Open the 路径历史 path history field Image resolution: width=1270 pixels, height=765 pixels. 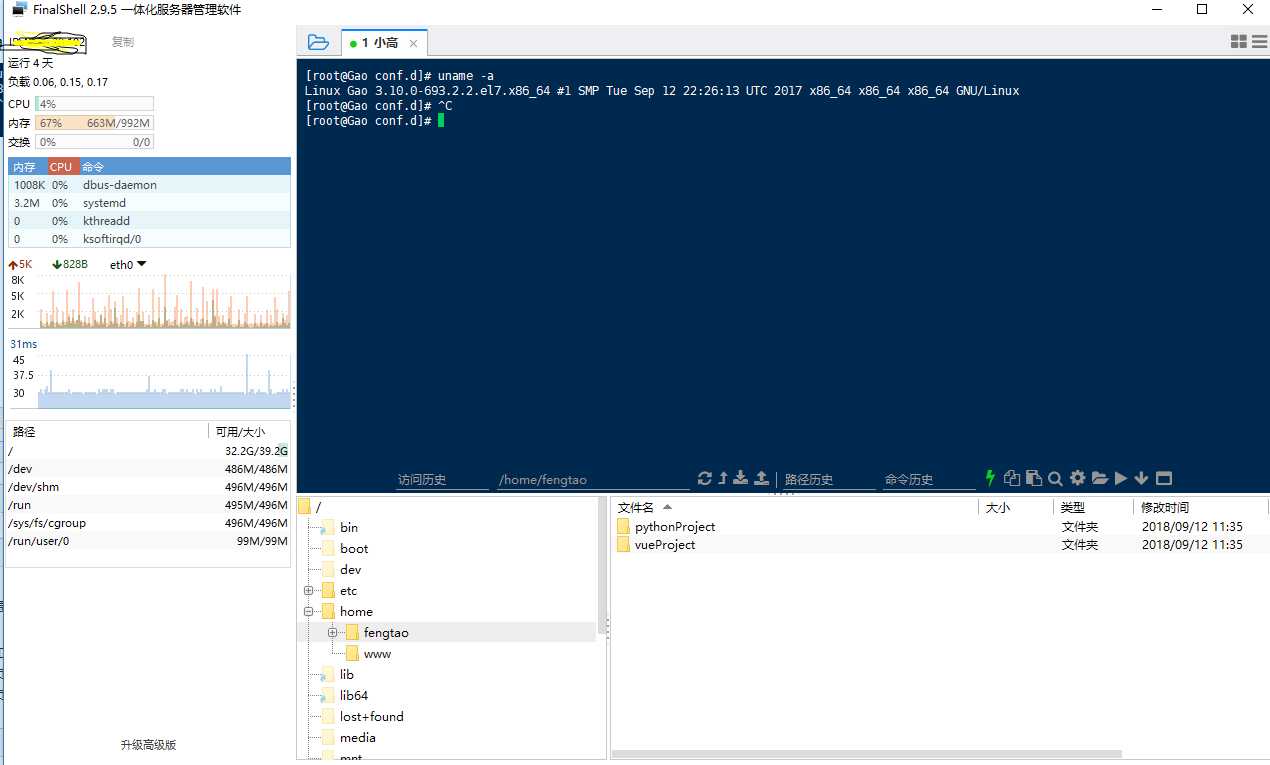(x=829, y=480)
